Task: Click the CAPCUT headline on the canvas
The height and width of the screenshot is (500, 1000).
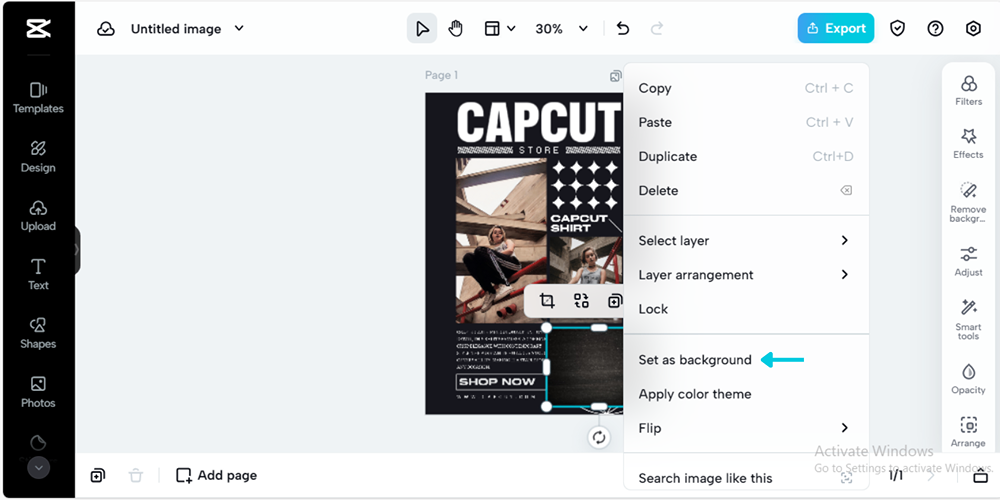Action: 540,121
